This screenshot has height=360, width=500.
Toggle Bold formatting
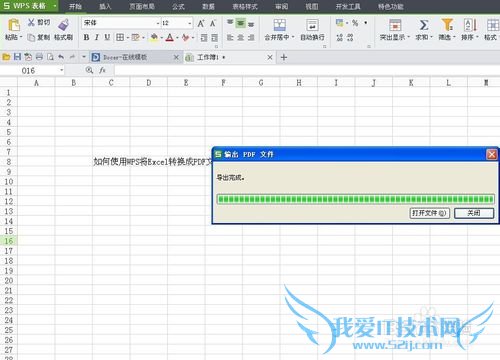[x=86, y=37]
